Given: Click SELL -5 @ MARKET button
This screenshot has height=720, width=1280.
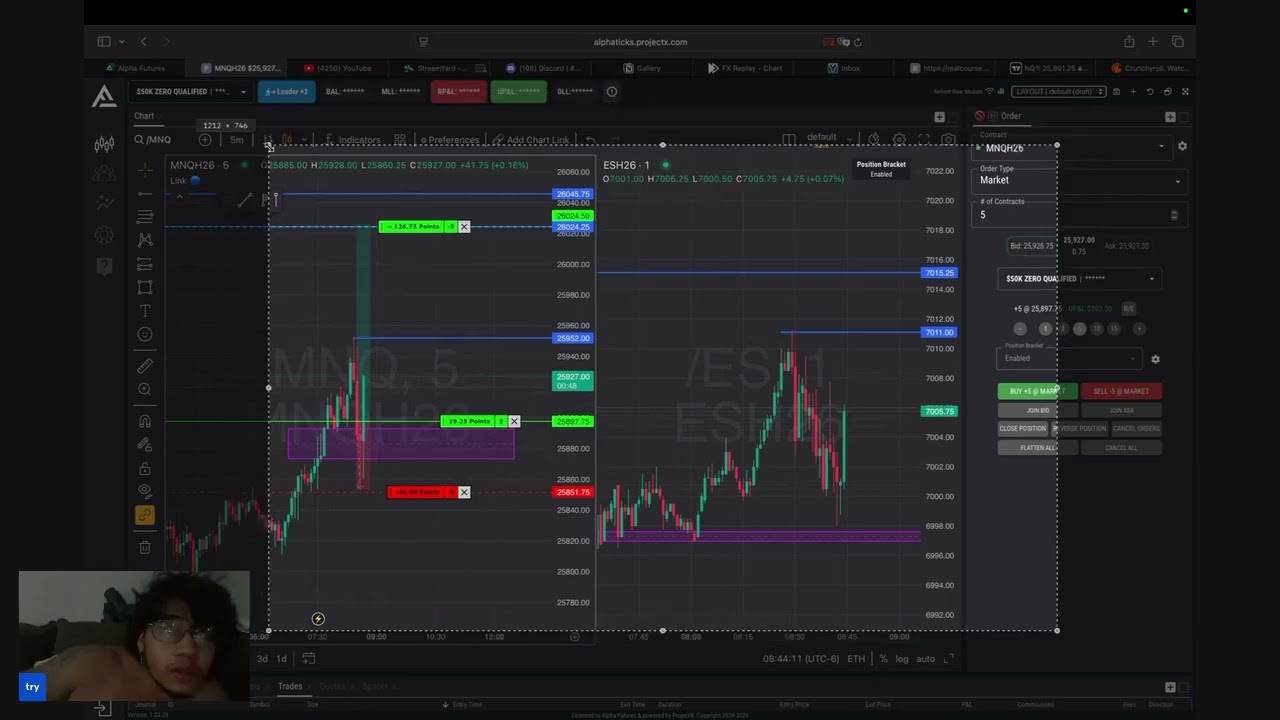Looking at the screenshot, I should pos(1121,391).
